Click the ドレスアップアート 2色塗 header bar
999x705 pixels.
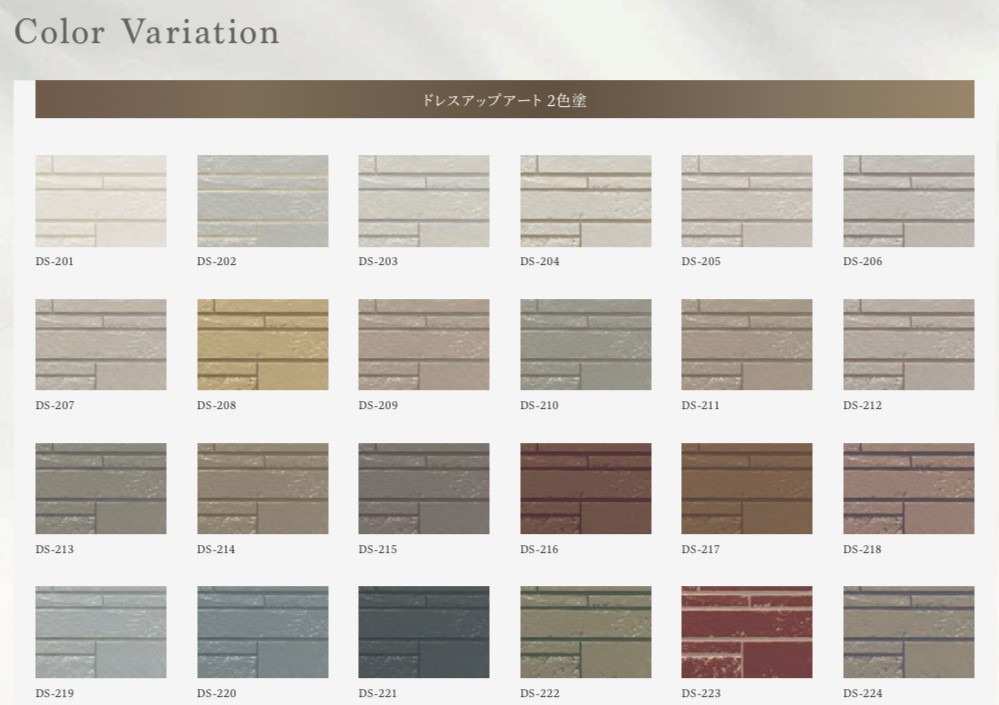coord(504,100)
